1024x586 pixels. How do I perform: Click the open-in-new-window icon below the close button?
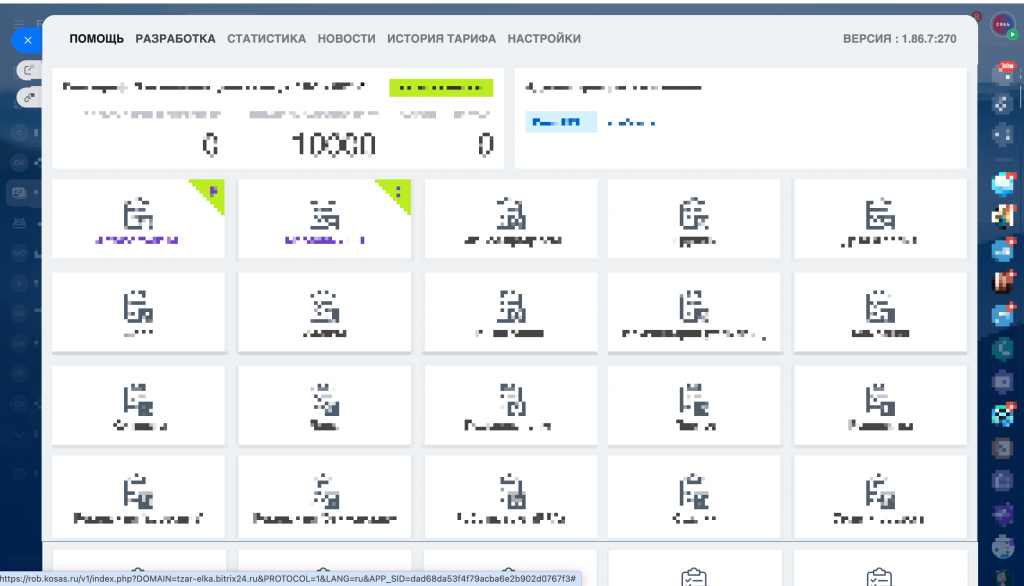click(x=29, y=70)
